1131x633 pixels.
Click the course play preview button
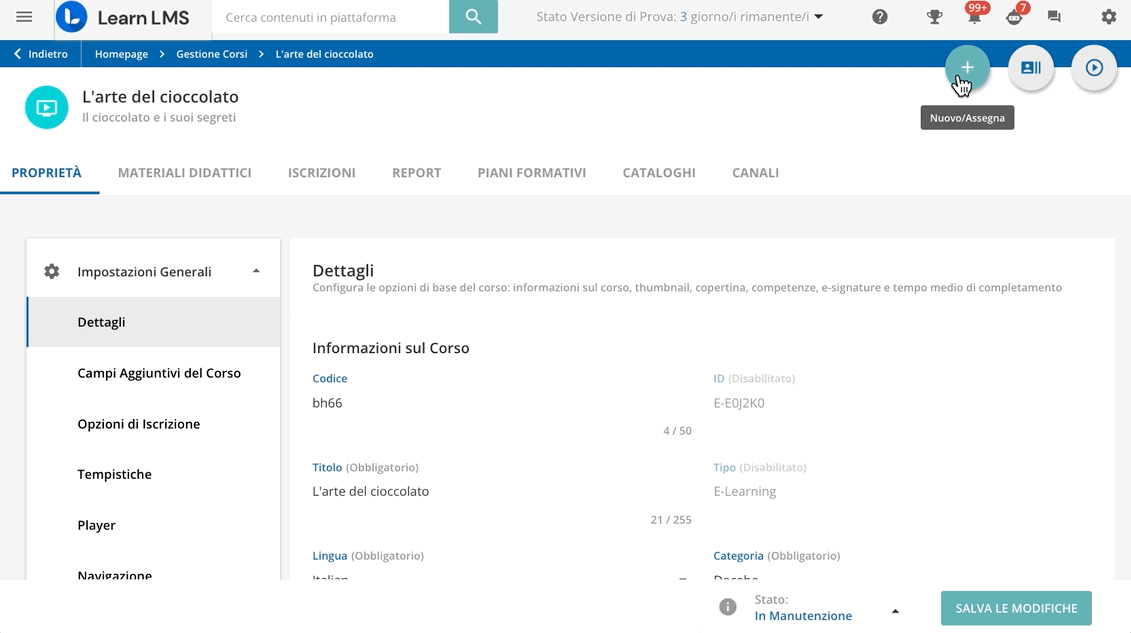pos(1094,68)
